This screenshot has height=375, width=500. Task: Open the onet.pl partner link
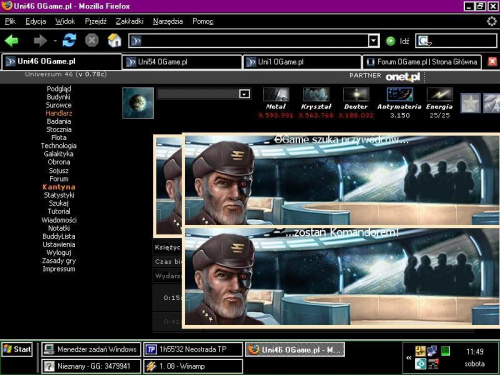click(x=403, y=77)
